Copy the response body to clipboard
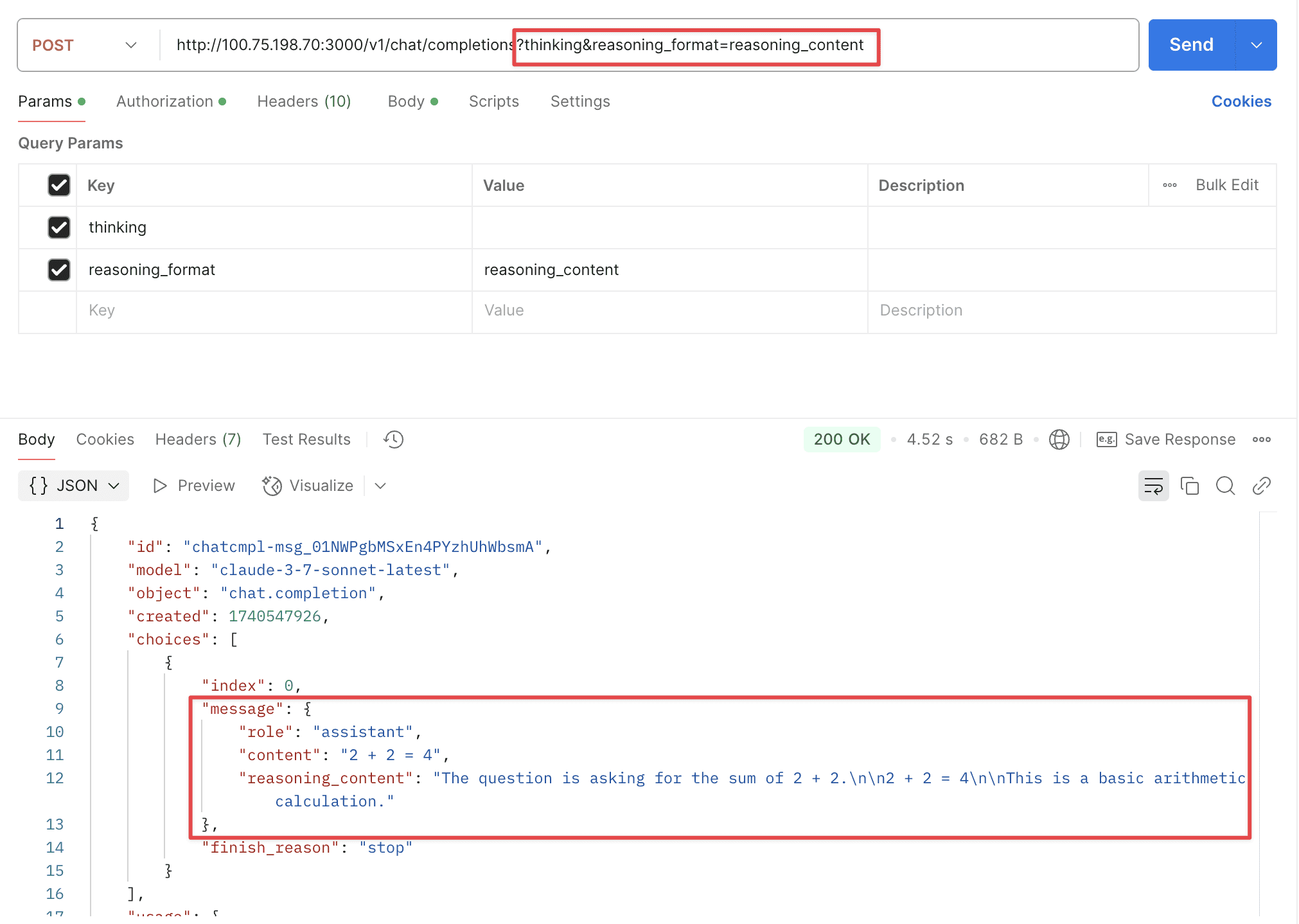The image size is (1299, 924). [1190, 486]
